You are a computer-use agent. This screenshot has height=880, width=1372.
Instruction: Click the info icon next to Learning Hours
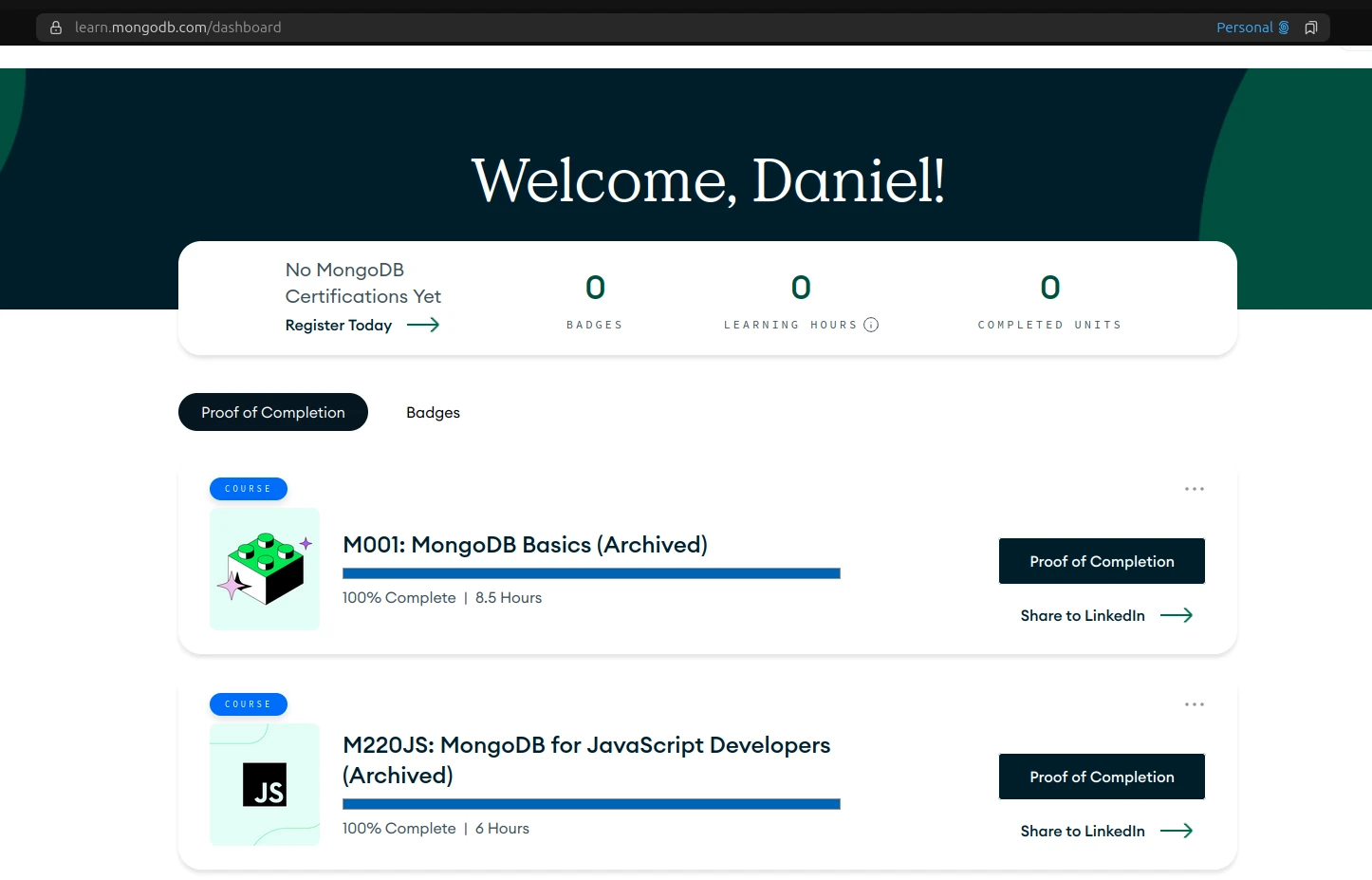tap(872, 325)
